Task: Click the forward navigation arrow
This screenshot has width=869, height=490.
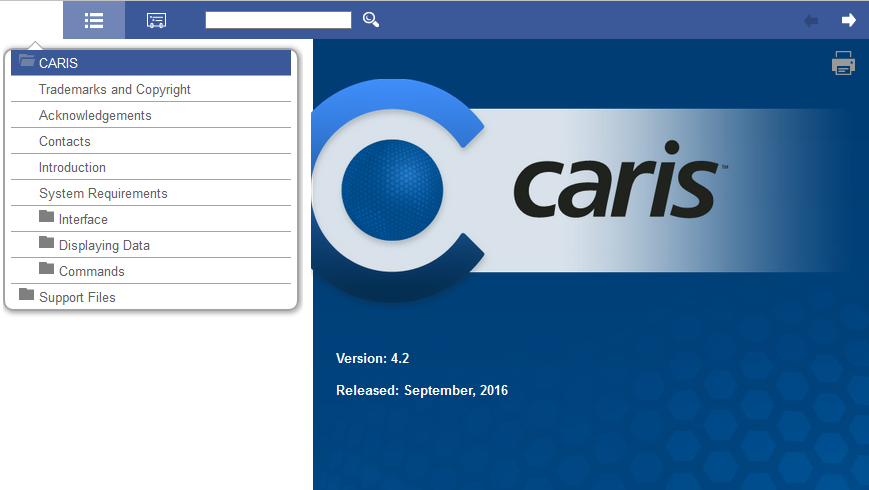Action: tap(849, 20)
